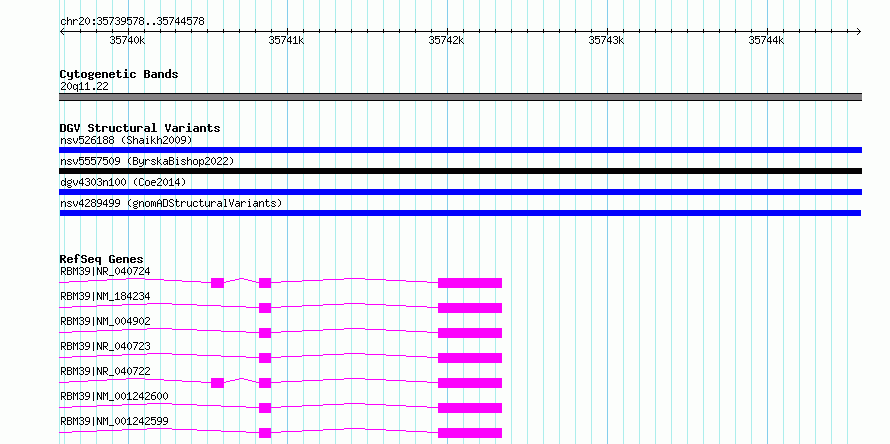Select the RBM39|NM_001242600 transcript label

[114, 396]
